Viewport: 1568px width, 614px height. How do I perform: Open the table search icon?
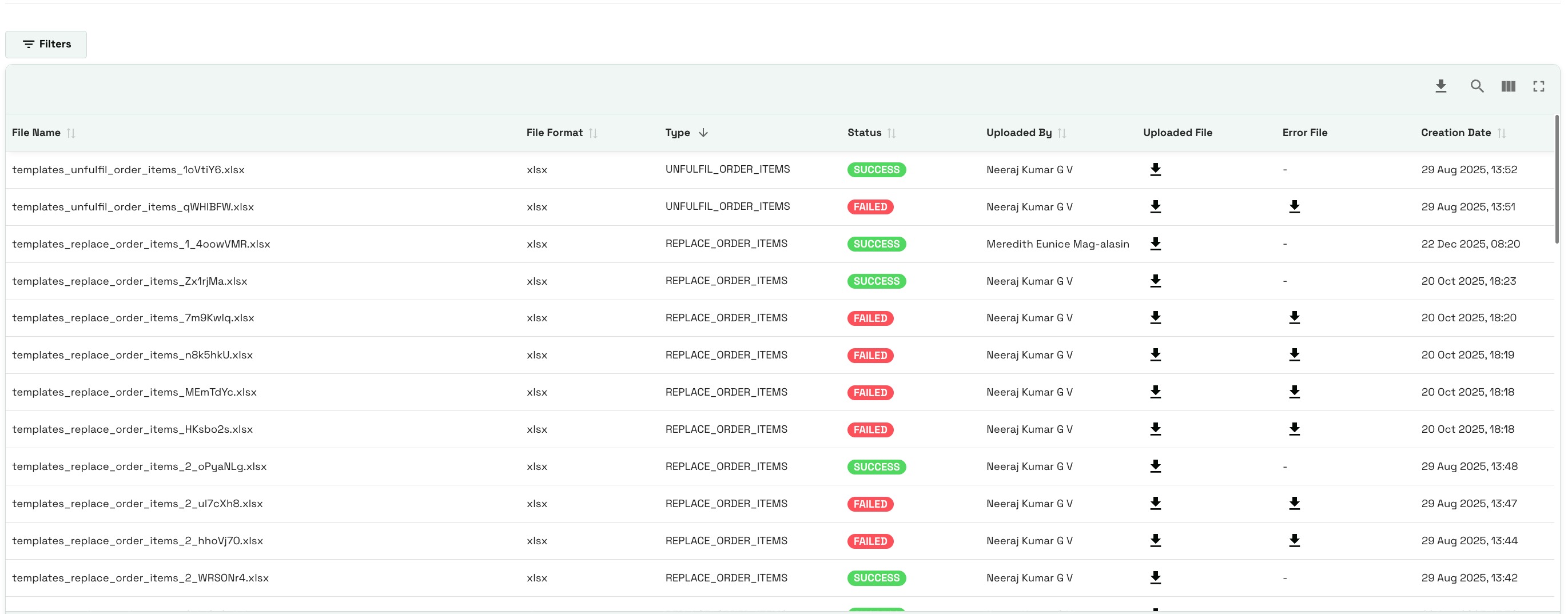click(x=1477, y=86)
